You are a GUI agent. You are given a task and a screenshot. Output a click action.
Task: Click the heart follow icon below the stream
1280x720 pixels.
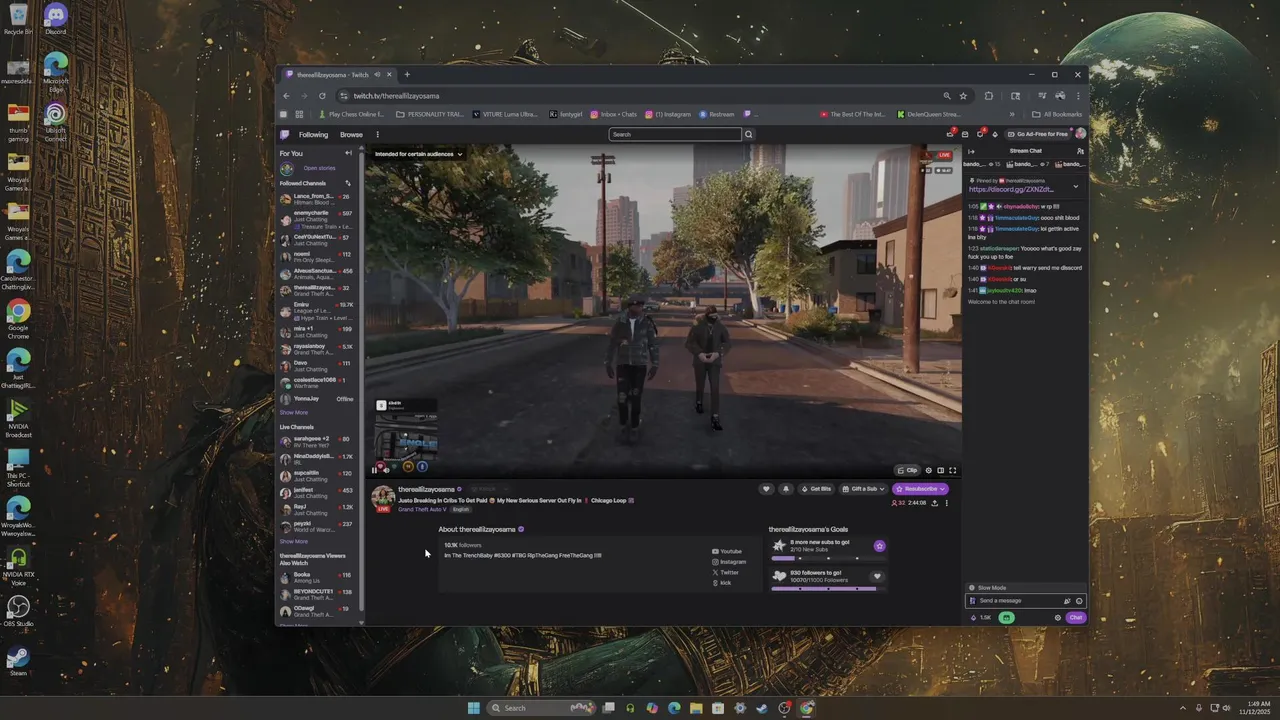click(x=767, y=489)
